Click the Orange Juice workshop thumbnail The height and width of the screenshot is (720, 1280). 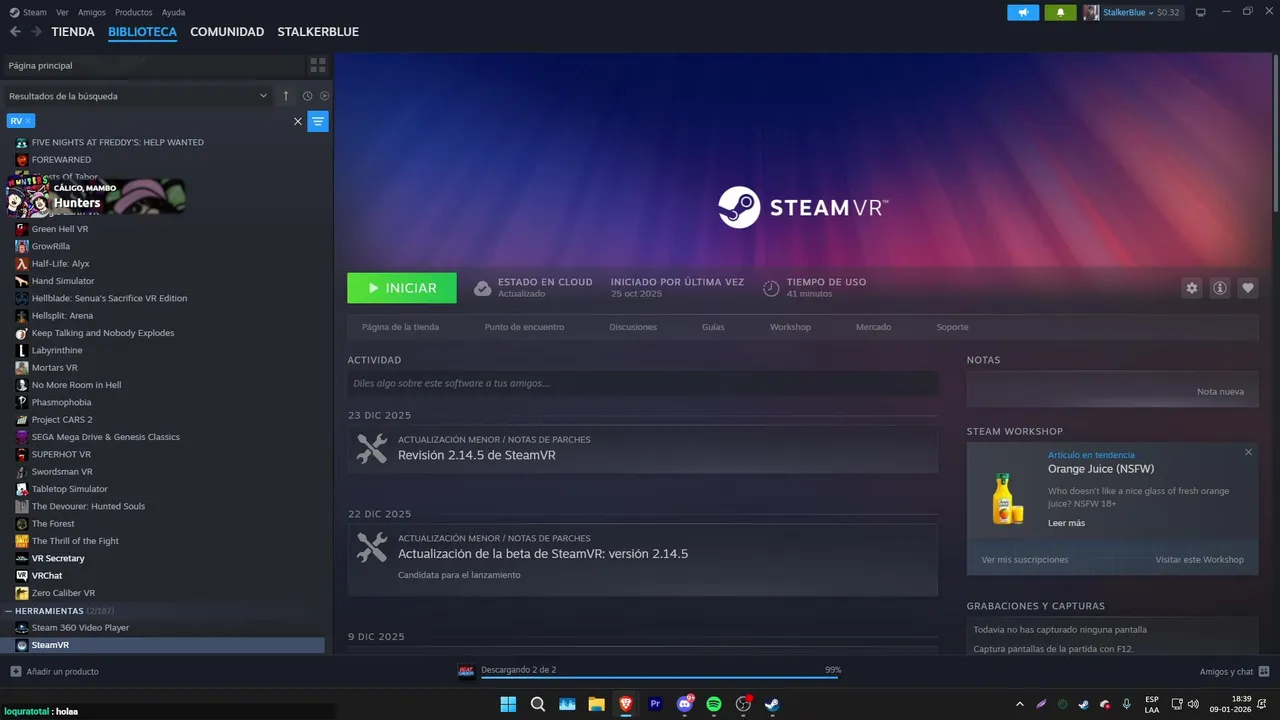(x=1007, y=499)
